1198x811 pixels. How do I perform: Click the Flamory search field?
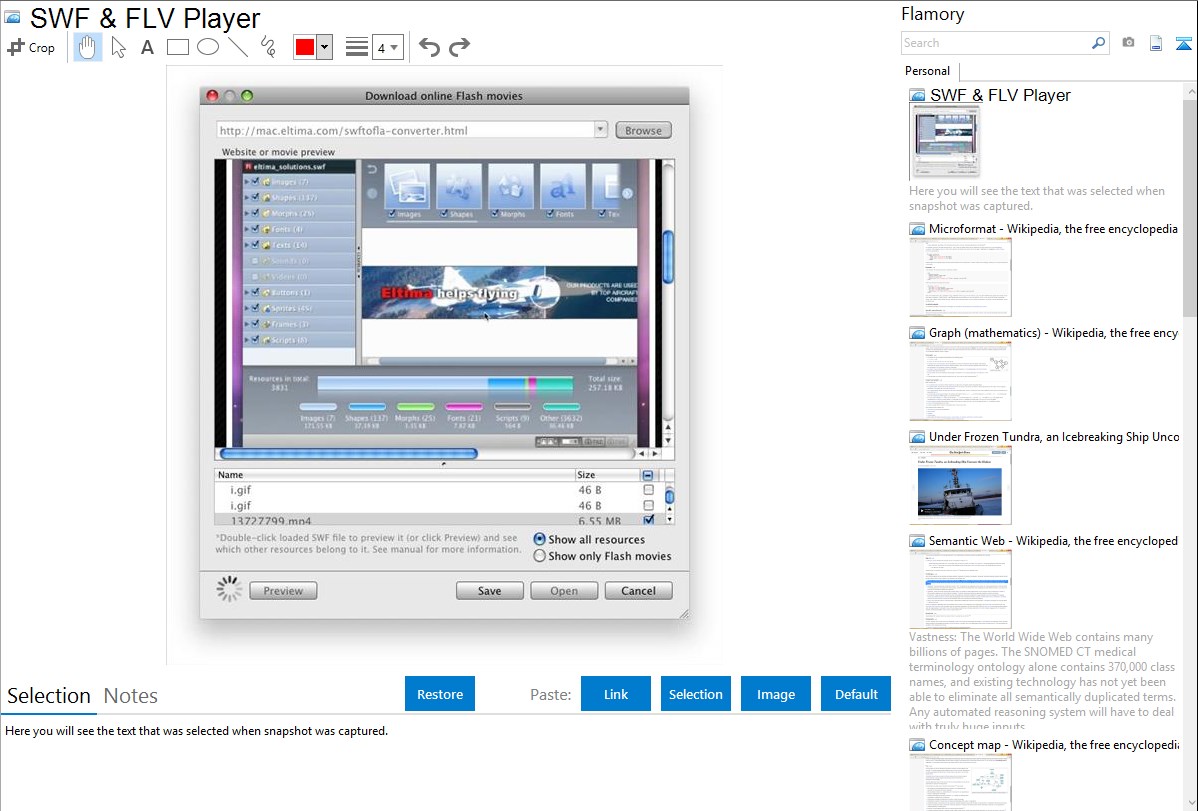(995, 43)
